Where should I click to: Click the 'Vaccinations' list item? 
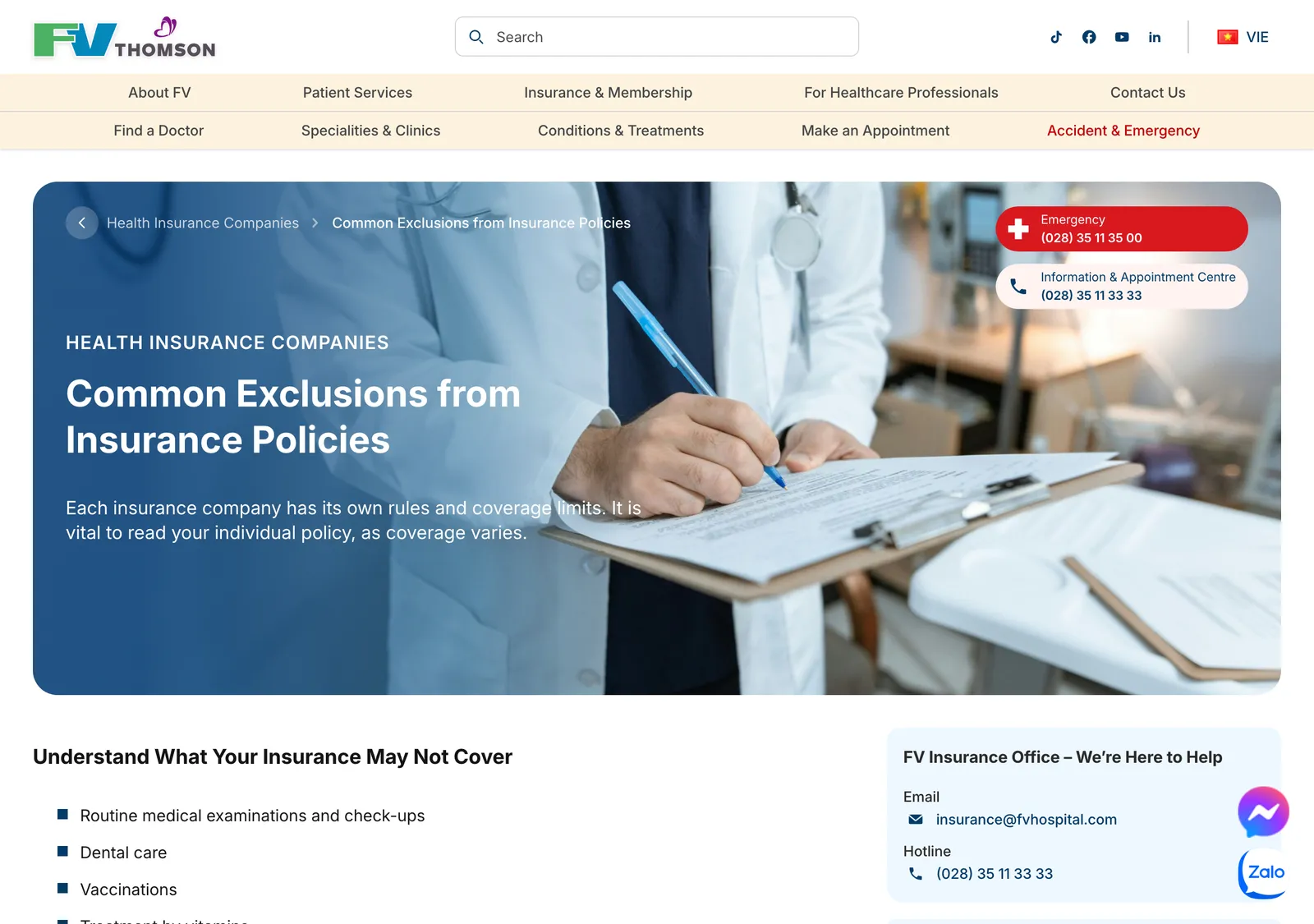128,890
